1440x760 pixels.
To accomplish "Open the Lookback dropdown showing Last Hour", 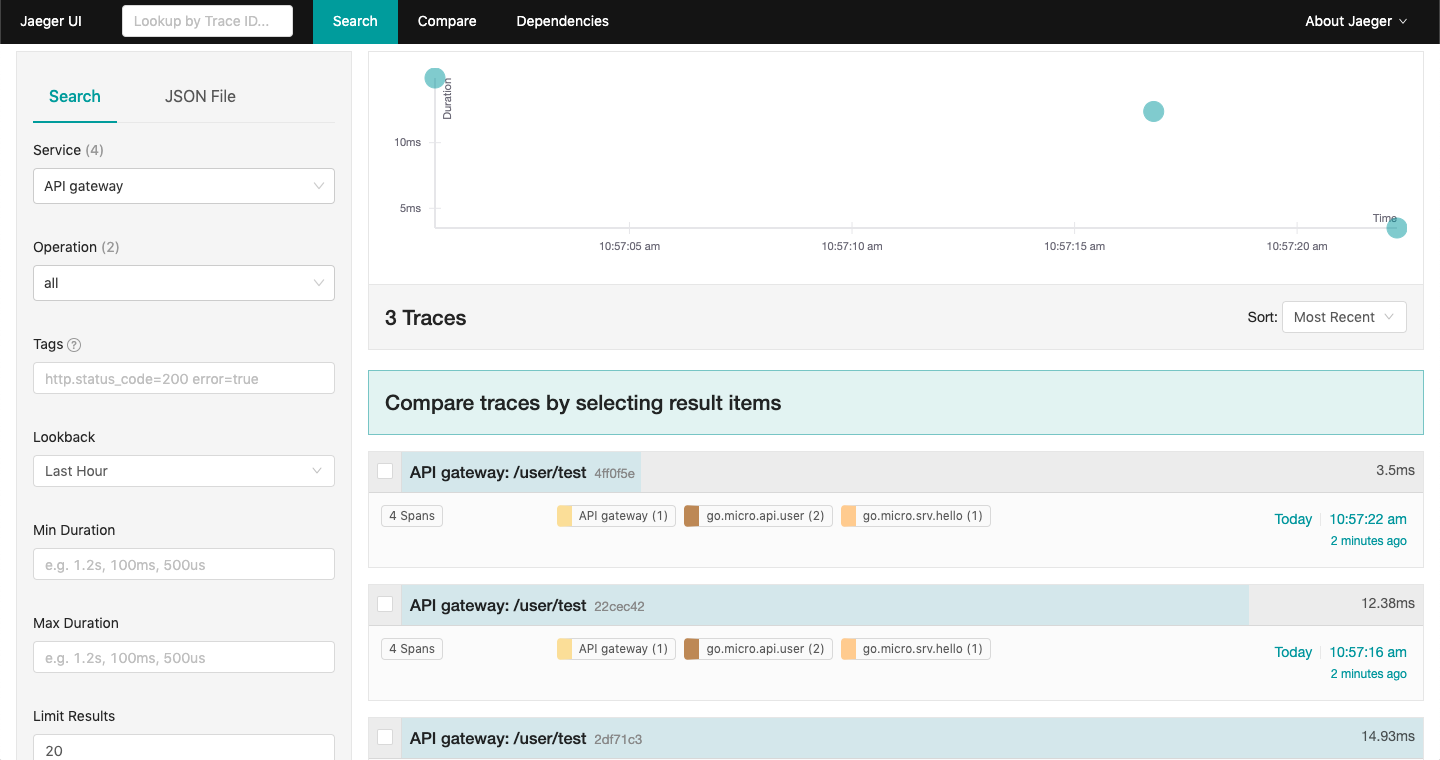I will [184, 471].
